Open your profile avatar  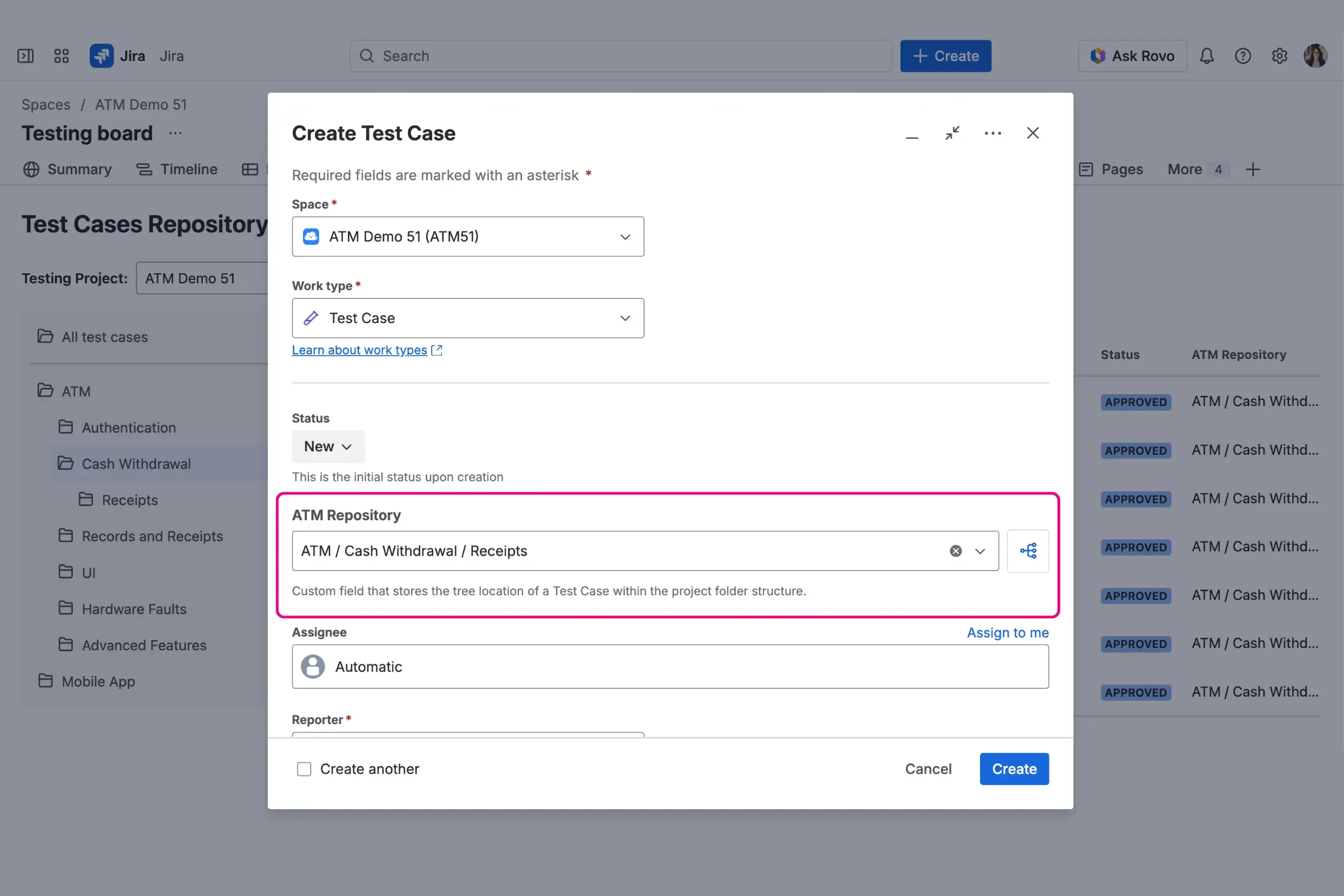1315,55
